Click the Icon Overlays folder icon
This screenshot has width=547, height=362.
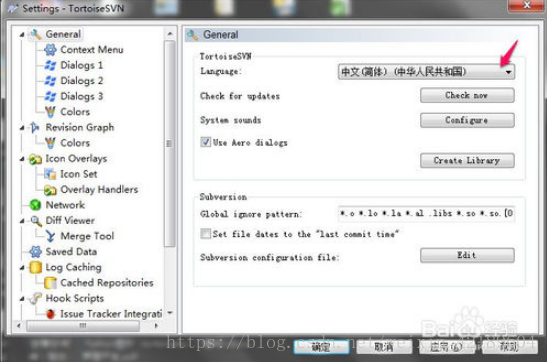point(35,159)
